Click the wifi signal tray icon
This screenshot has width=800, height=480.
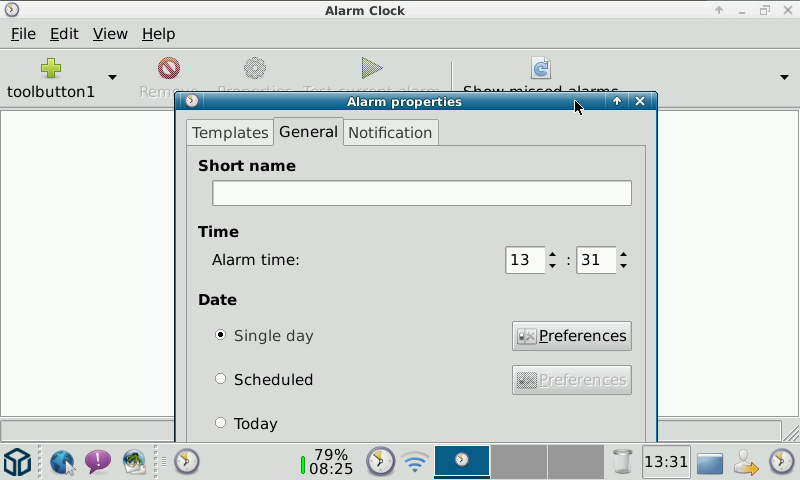coord(415,462)
